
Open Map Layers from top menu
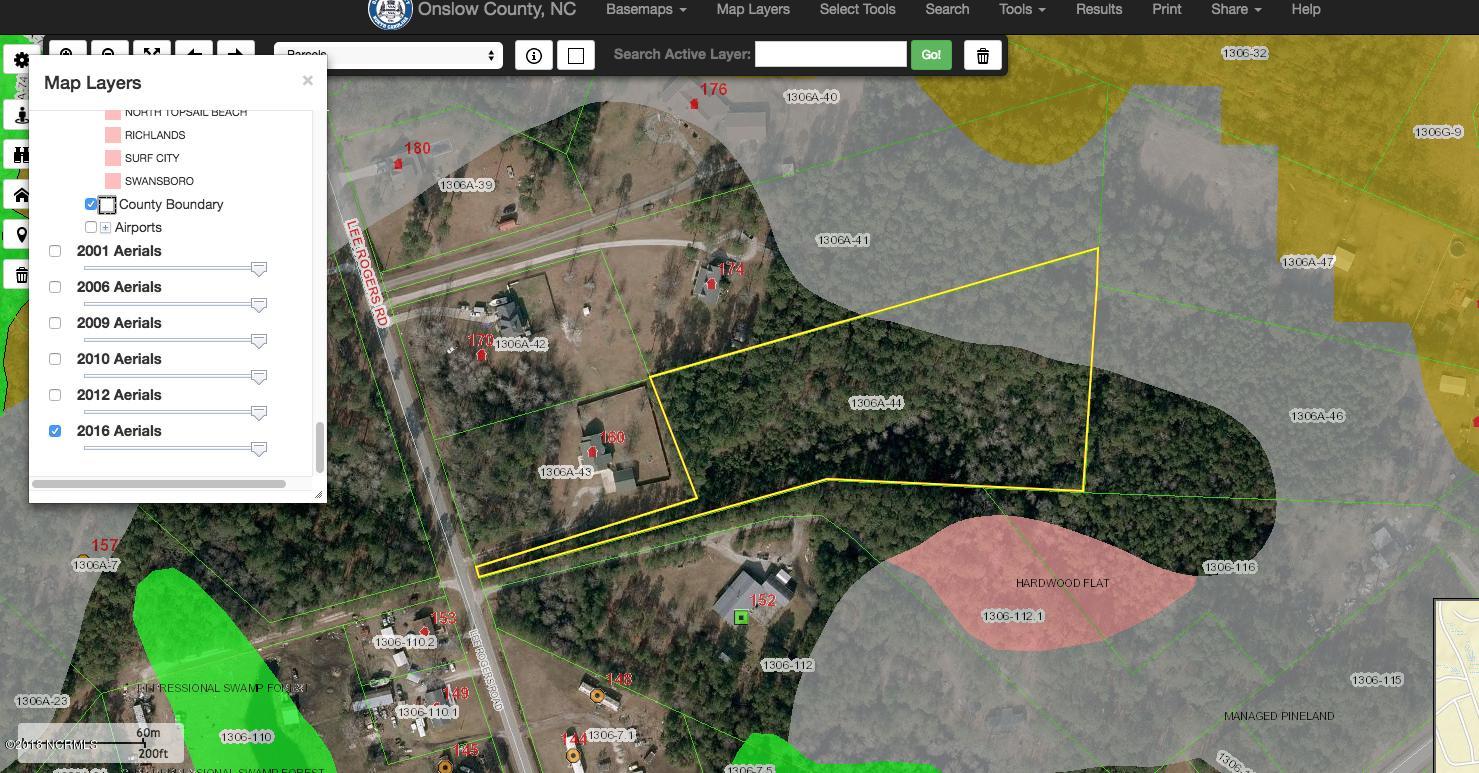(x=753, y=9)
